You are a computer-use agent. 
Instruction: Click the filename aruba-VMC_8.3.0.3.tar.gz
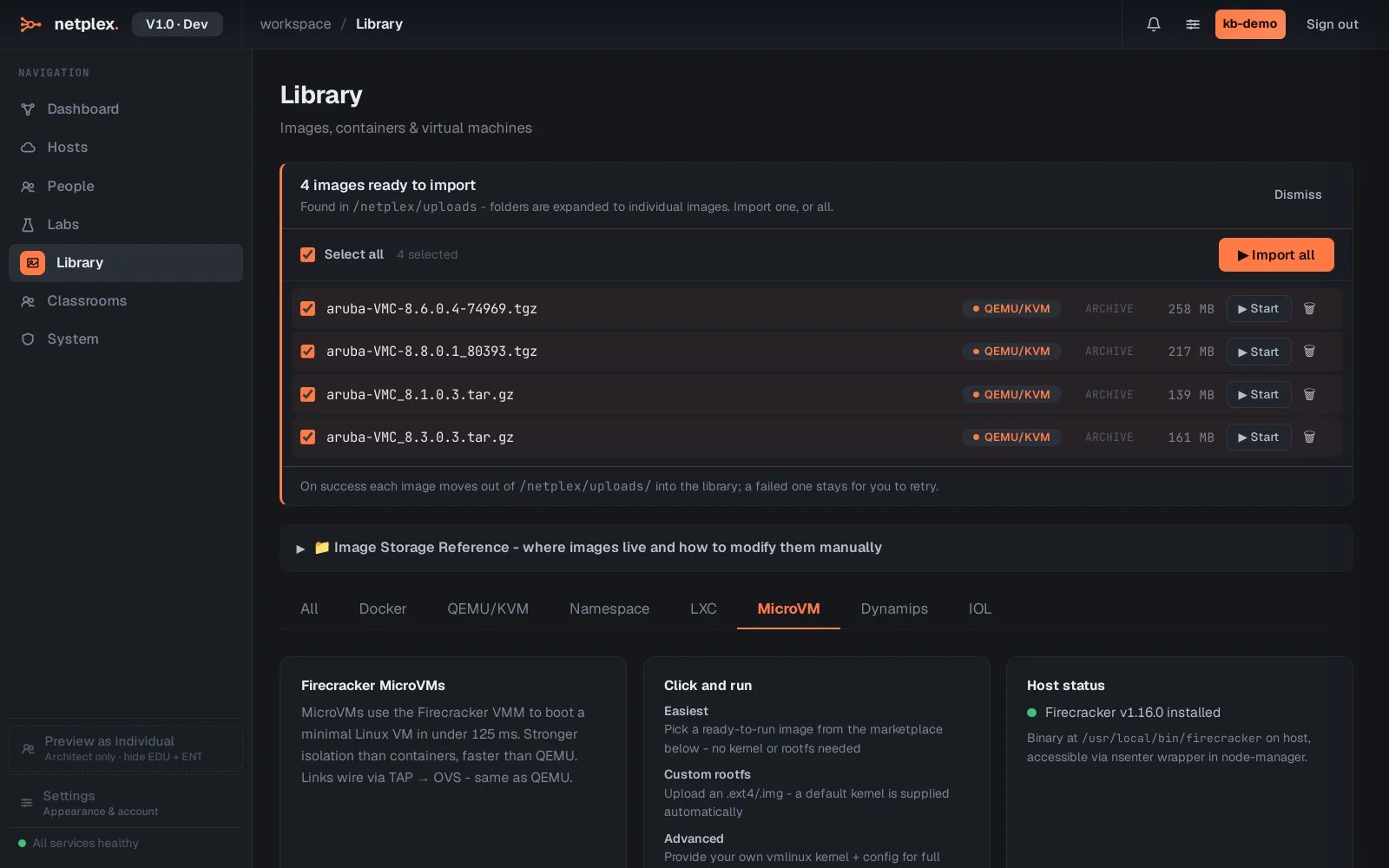point(420,437)
